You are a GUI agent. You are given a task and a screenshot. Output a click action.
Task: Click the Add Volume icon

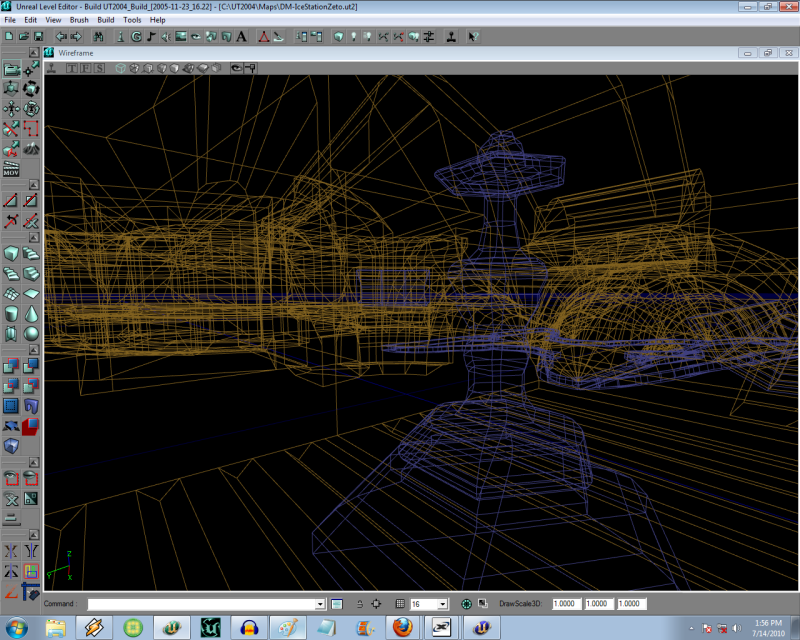tap(11, 446)
